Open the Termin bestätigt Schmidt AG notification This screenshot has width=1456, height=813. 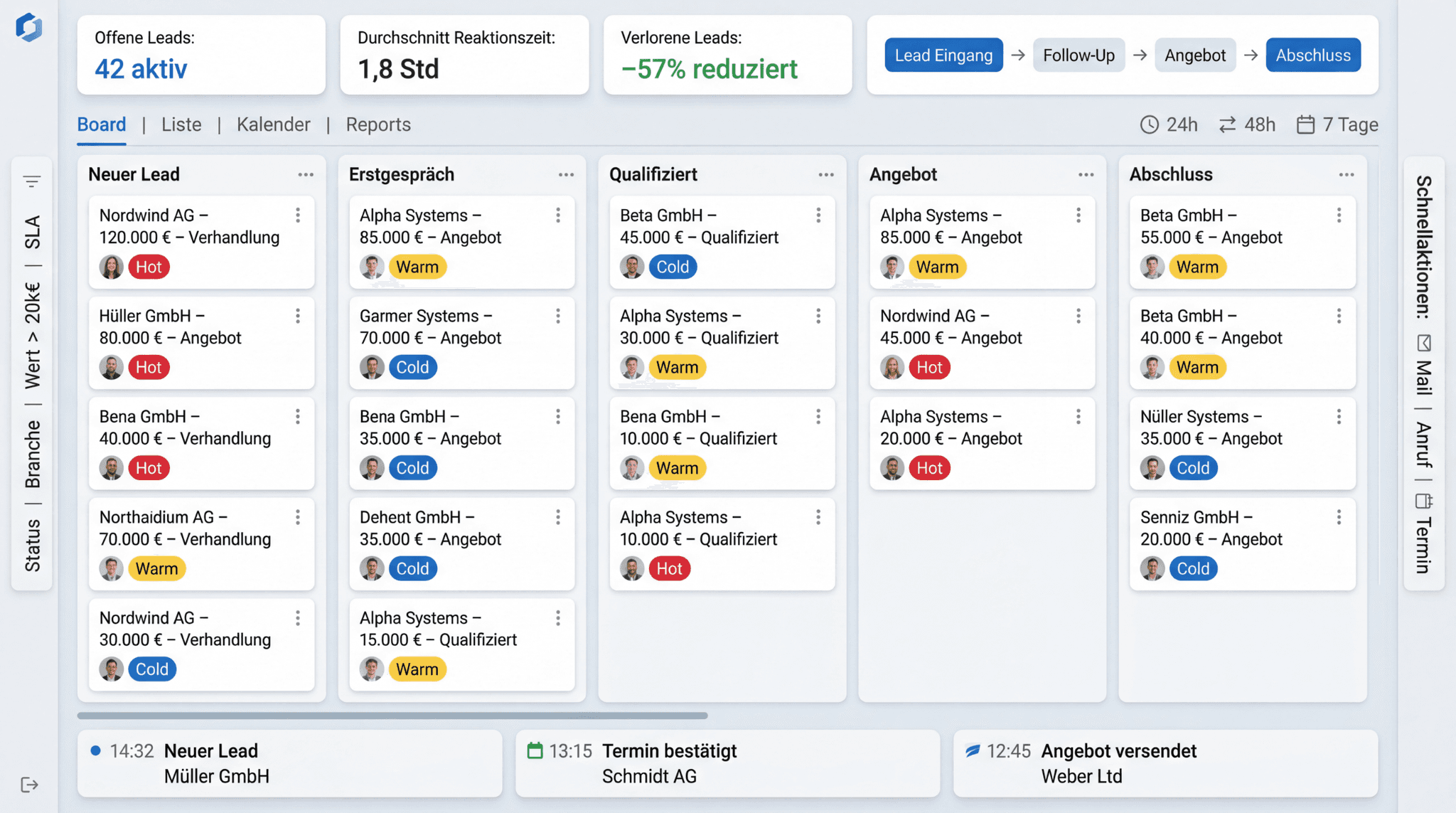pos(727,763)
